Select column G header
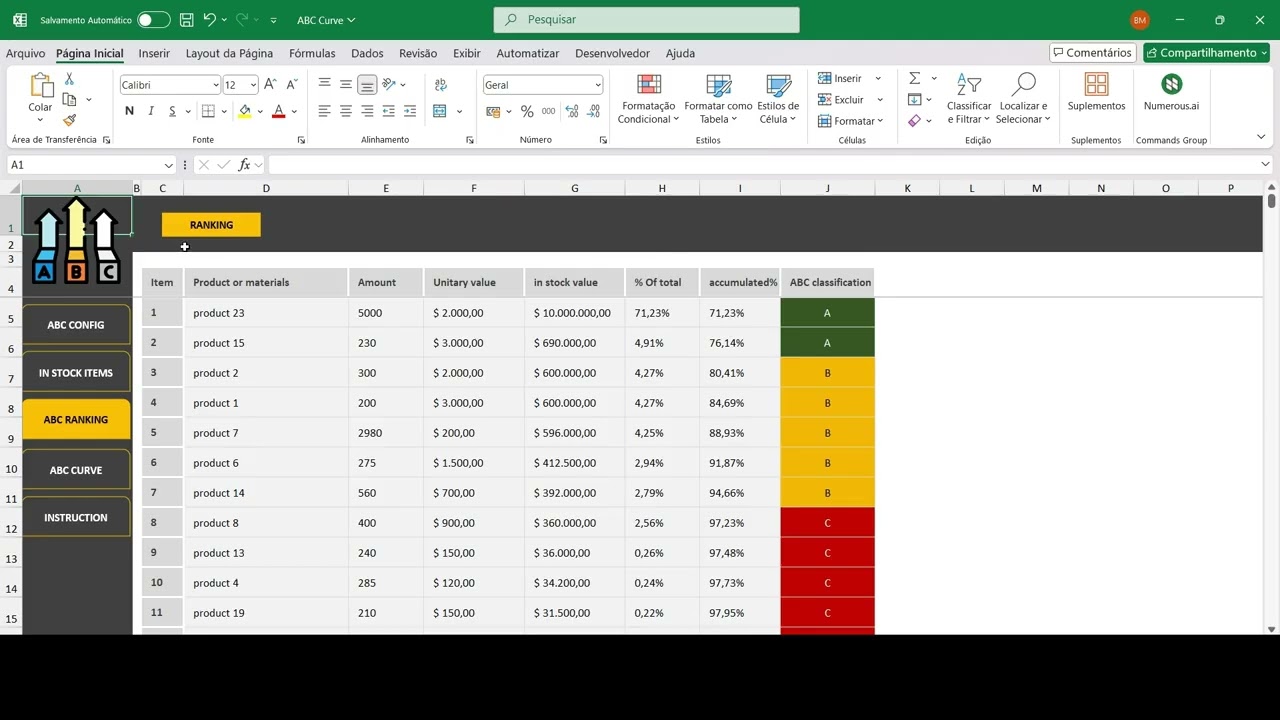1280x720 pixels. [574, 188]
